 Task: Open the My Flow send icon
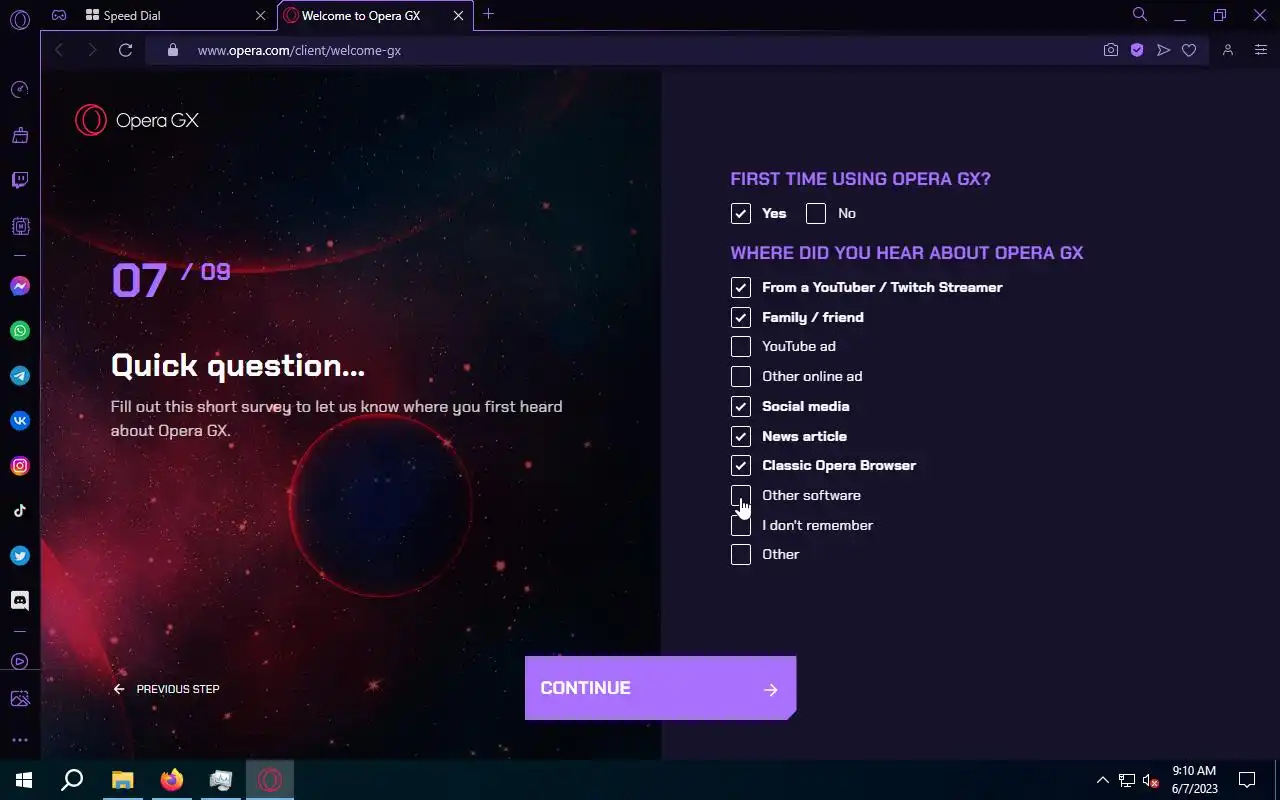click(1163, 50)
